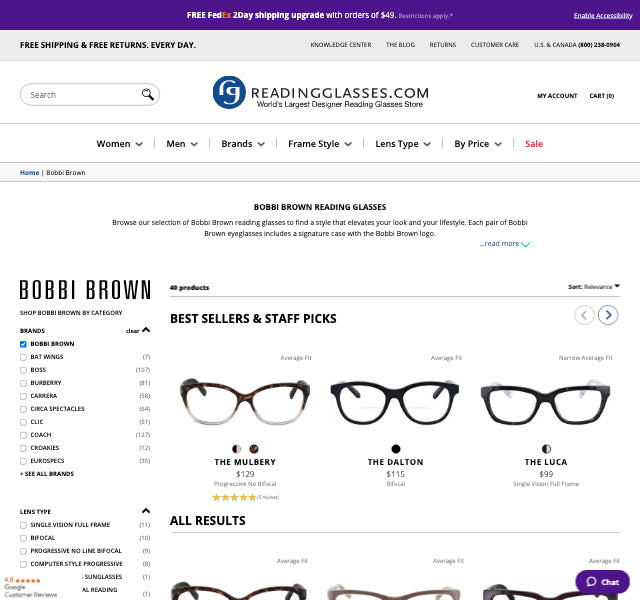Viewport: 640px width, 600px height.
Task: Click the ReadingGlasses.com logo
Action: 320,93
